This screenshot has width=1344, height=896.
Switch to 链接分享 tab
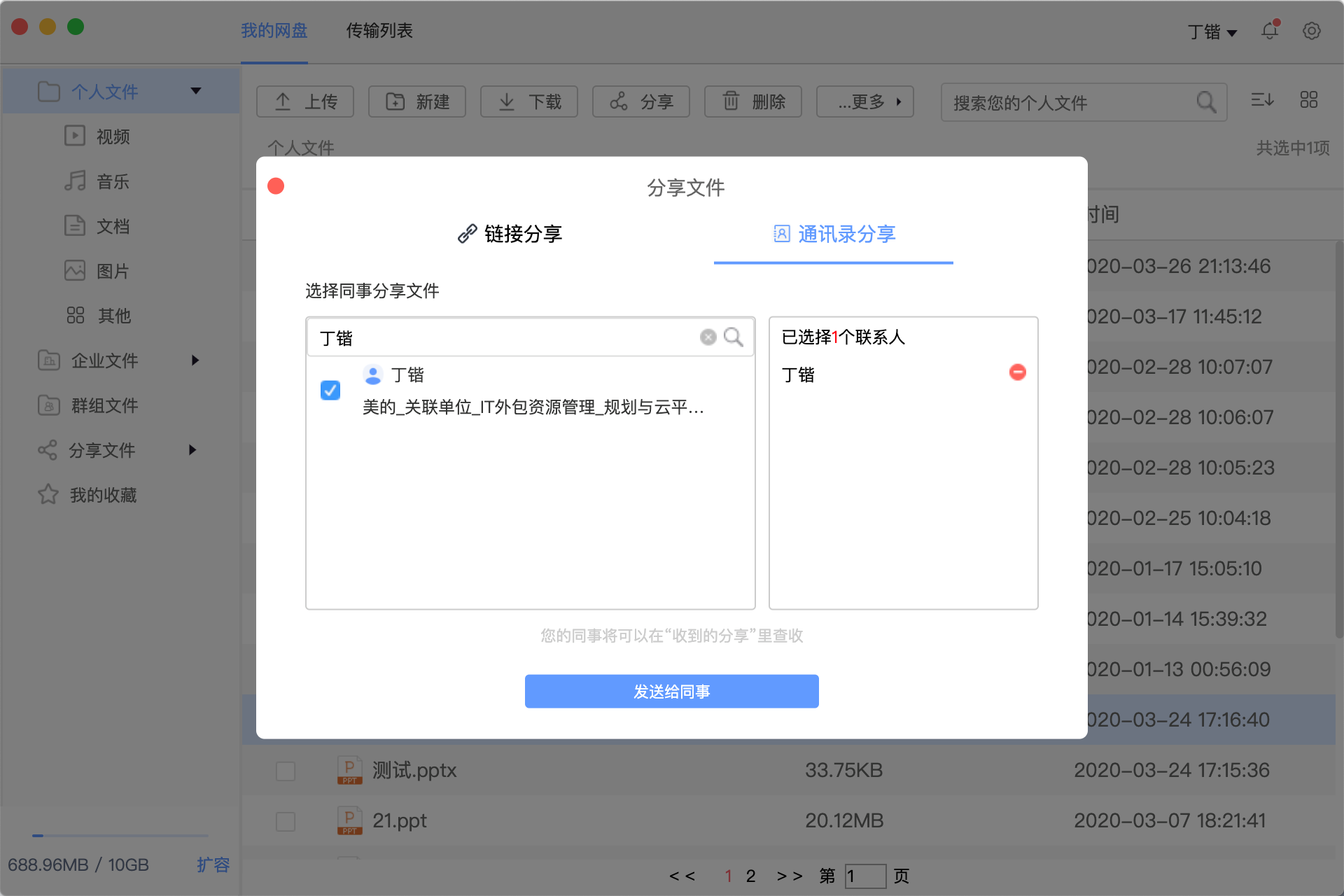click(510, 234)
